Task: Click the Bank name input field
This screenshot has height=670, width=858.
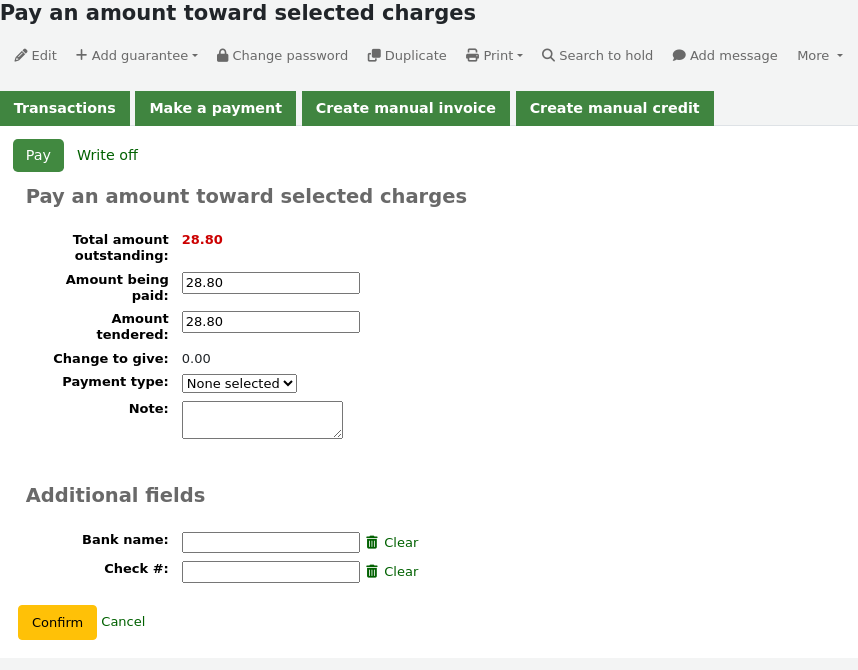Action: click(x=271, y=542)
